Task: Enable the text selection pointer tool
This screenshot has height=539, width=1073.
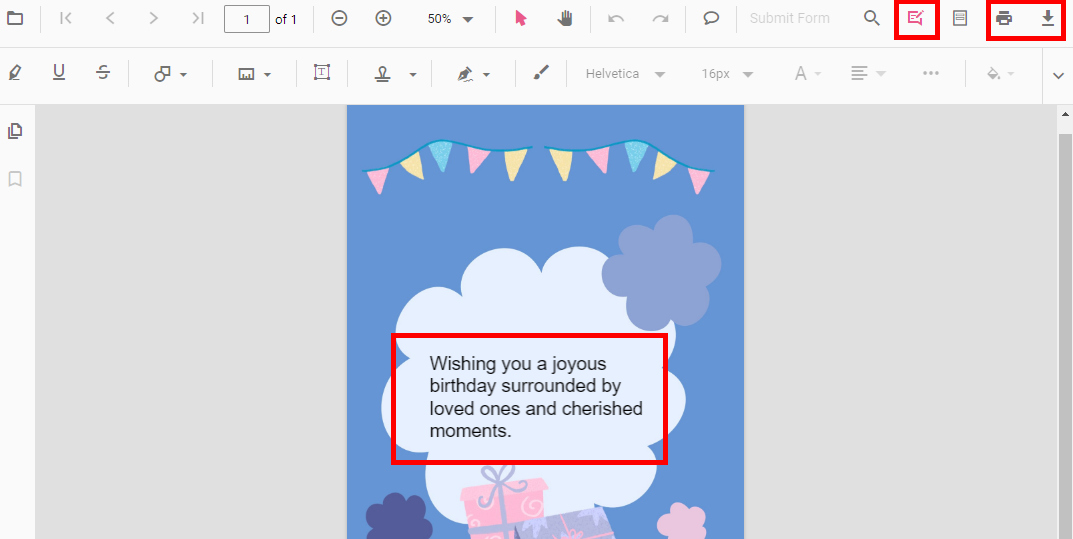Action: click(x=520, y=19)
